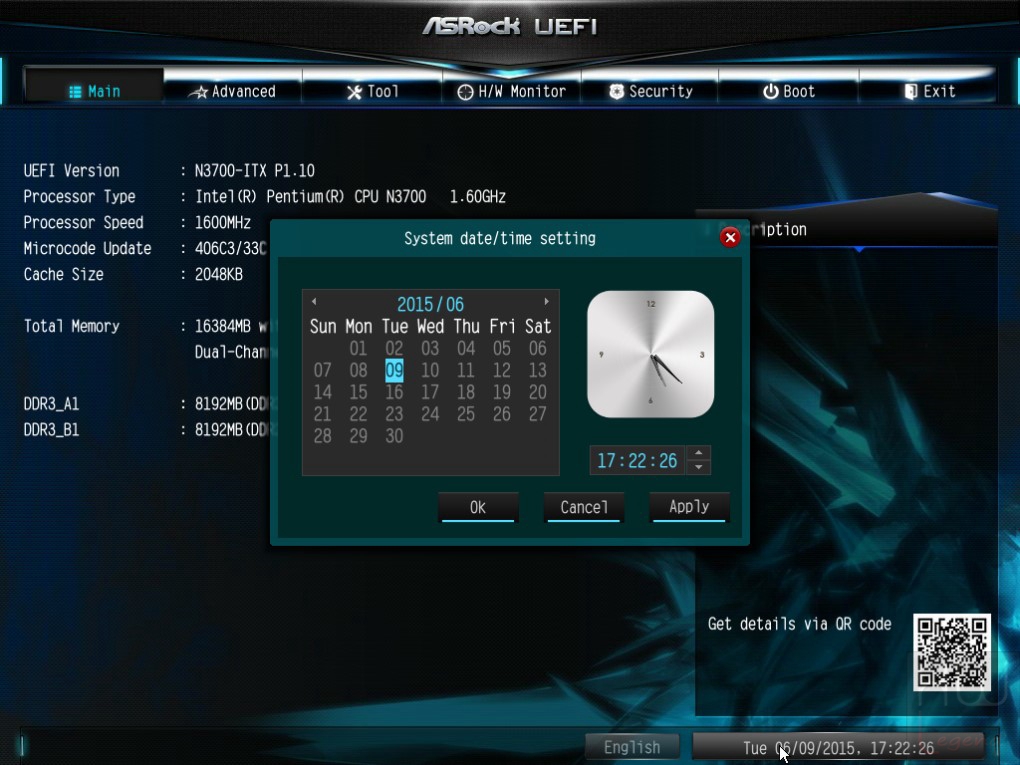
Task: Click the DDR3_B1 label
Action: [x=51, y=430]
